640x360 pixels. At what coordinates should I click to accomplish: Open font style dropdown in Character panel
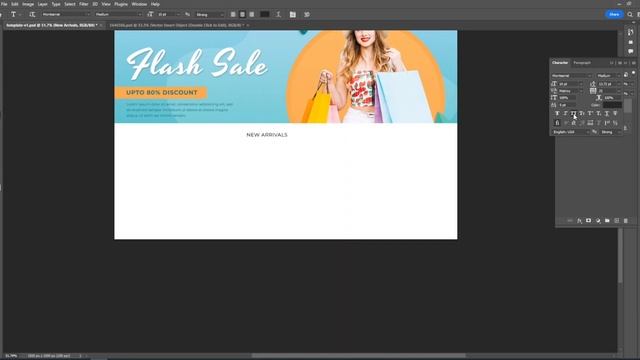608,76
